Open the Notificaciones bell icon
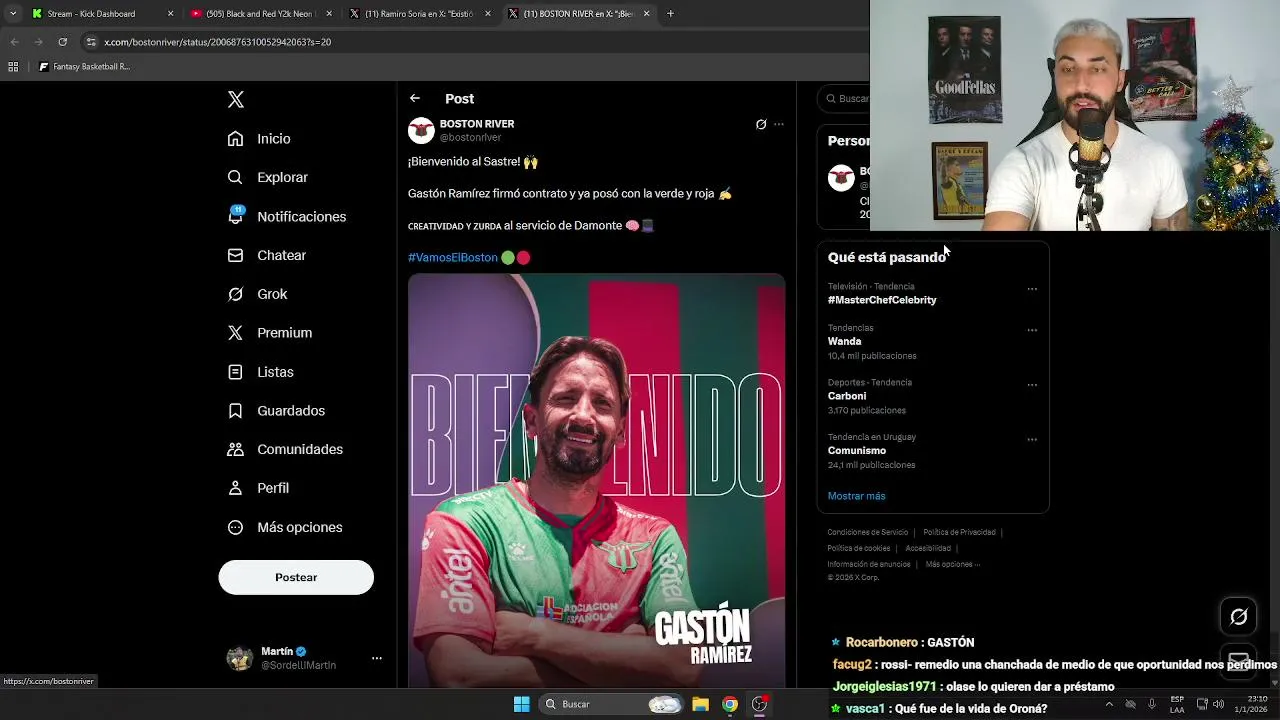 click(235, 216)
